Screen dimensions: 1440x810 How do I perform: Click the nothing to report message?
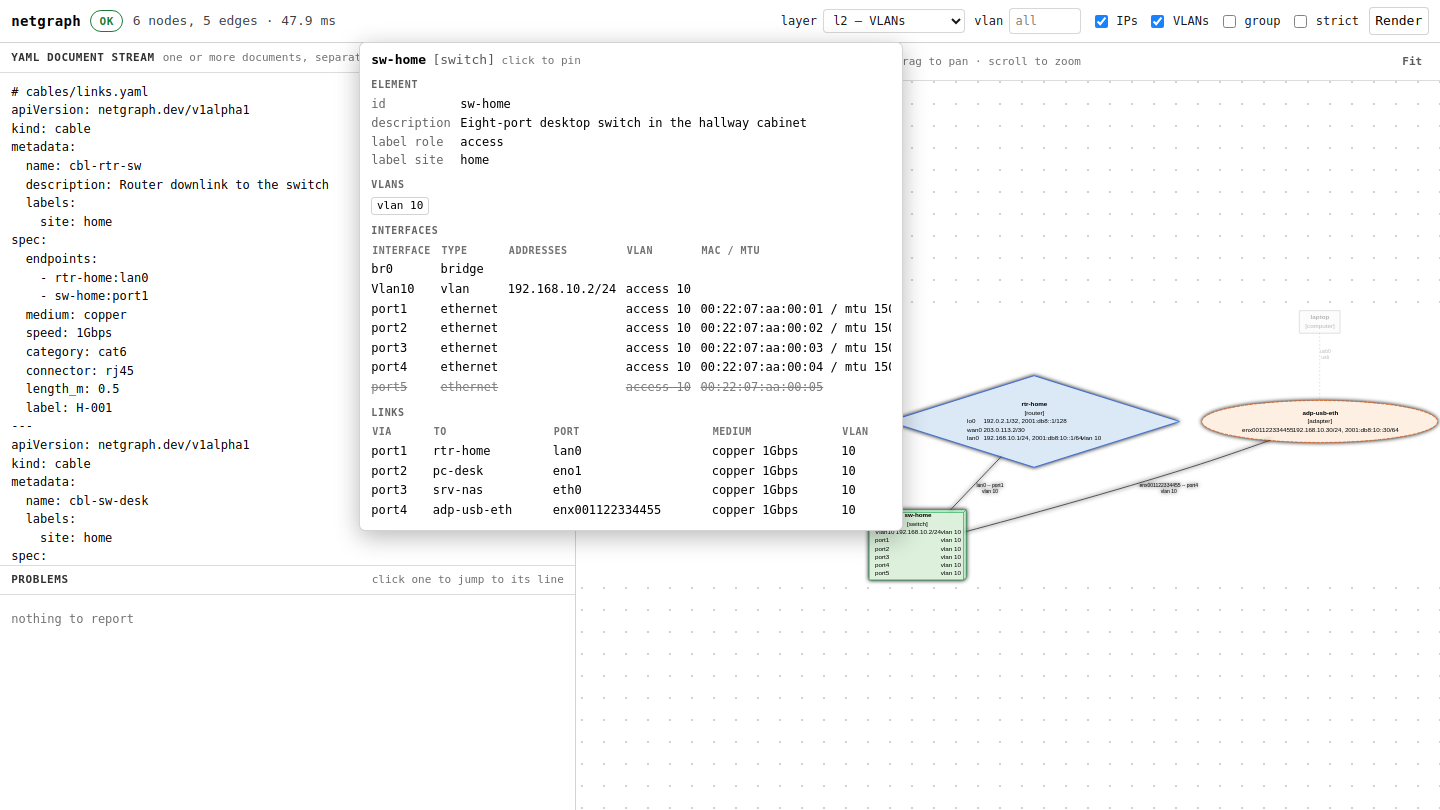72,619
